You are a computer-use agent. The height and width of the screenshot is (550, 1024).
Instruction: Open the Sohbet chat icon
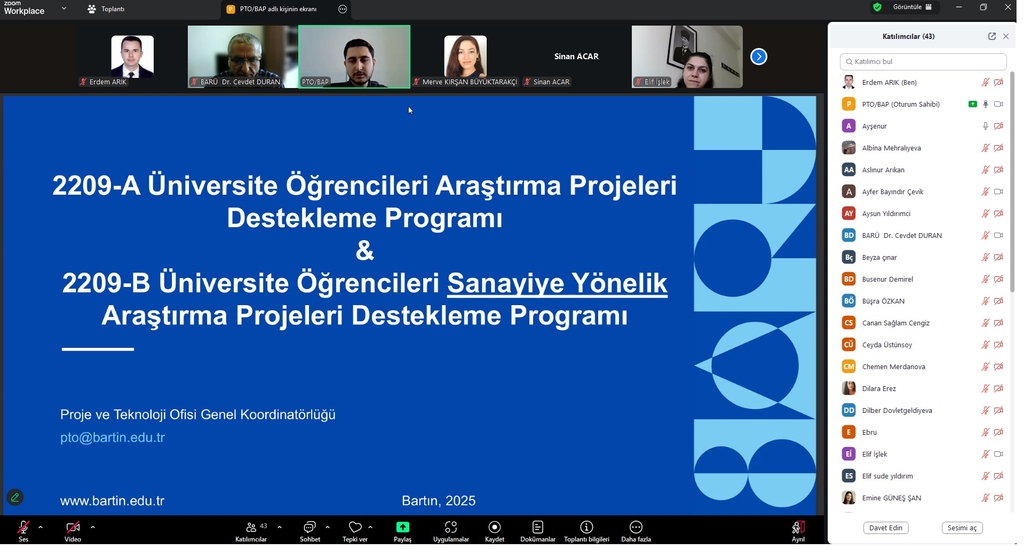coord(310,527)
